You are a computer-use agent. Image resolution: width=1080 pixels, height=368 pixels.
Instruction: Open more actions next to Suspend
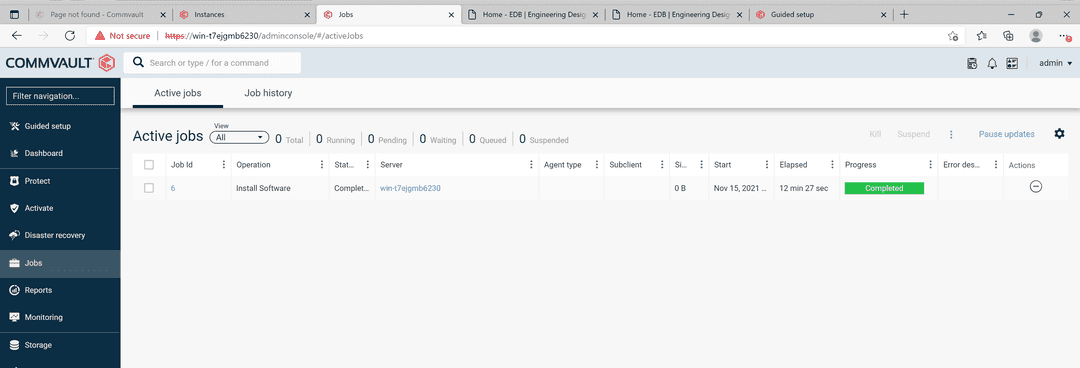coord(951,134)
